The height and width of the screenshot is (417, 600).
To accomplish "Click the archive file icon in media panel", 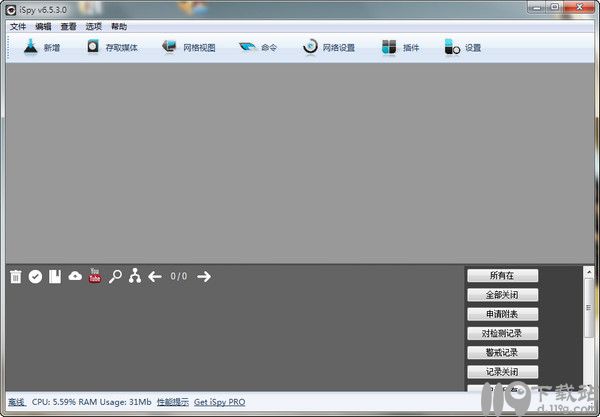I will click(55, 276).
